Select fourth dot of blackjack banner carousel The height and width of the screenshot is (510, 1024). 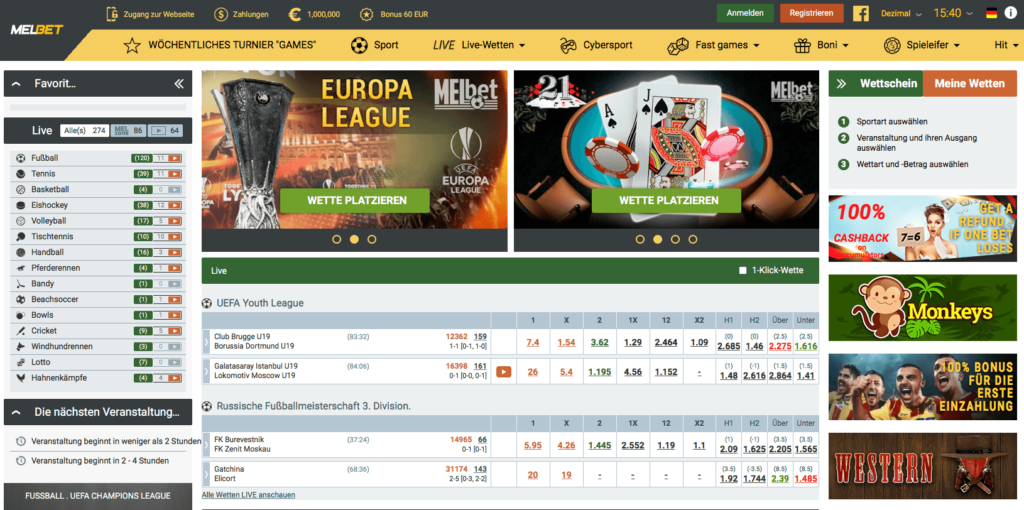[x=693, y=239]
